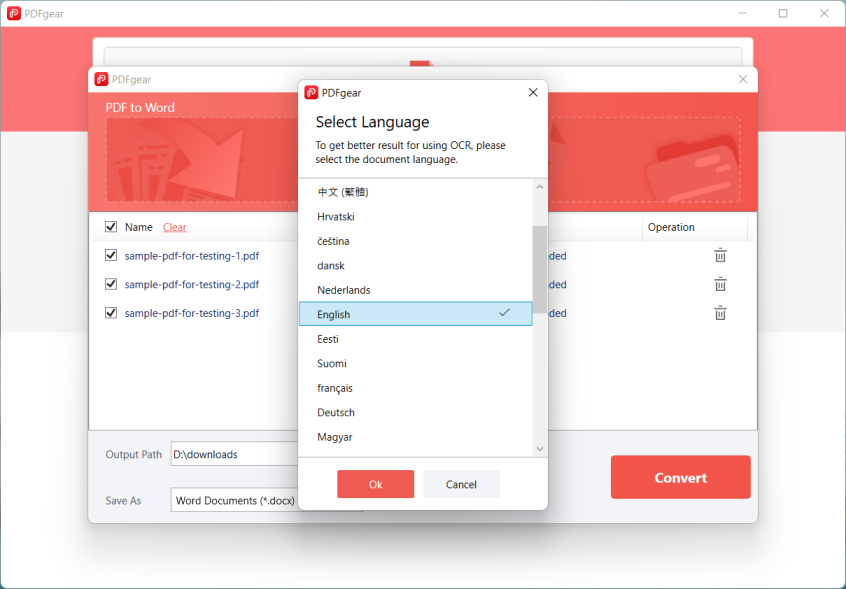This screenshot has width=846, height=589.
Task: Open the Save As format dropdown
Action: [x=235, y=500]
